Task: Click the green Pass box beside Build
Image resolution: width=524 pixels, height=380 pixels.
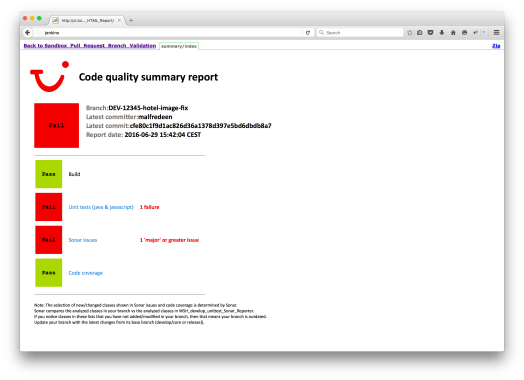Action: [48, 174]
